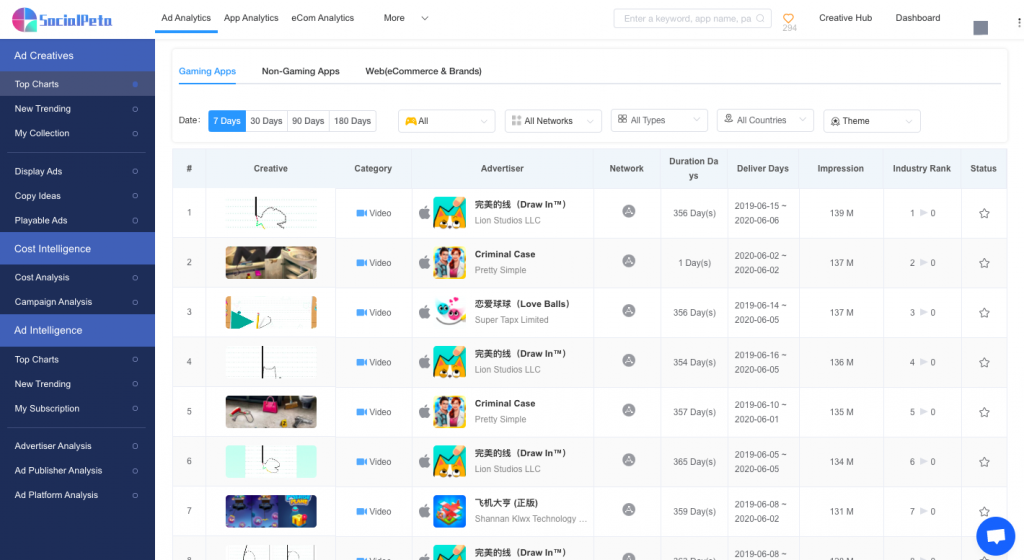1024x560 pixels.
Task: Open the Theme dropdown
Action: 872,121
